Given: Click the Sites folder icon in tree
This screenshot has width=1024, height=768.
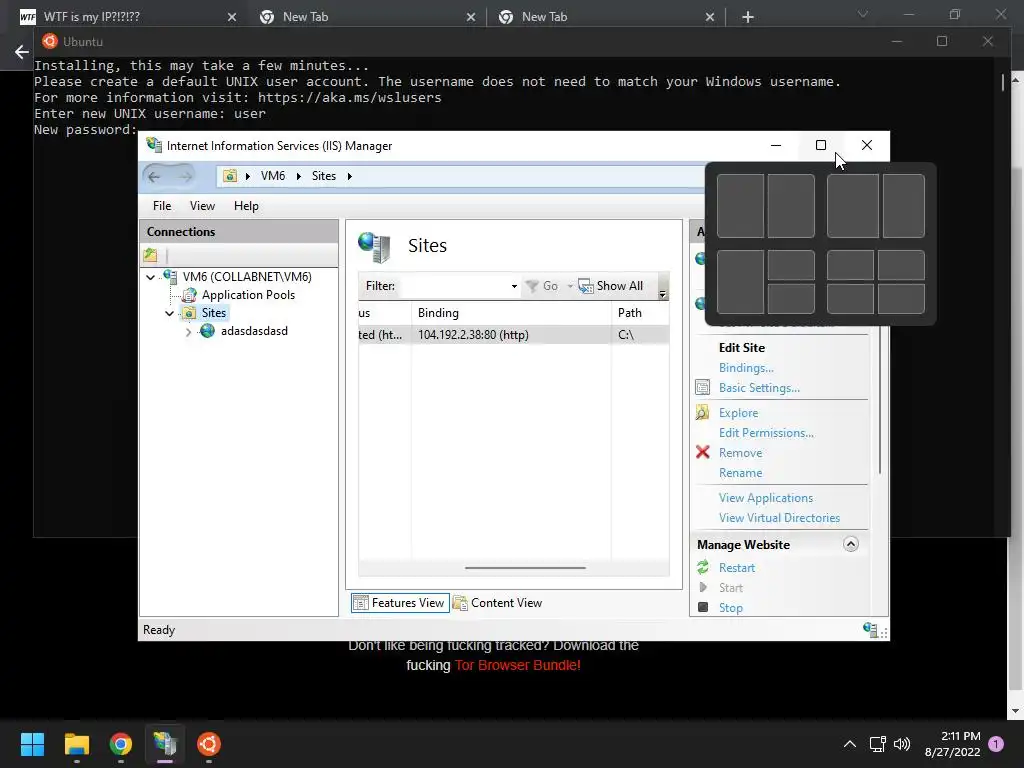Looking at the screenshot, I should pyautogui.click(x=189, y=313).
